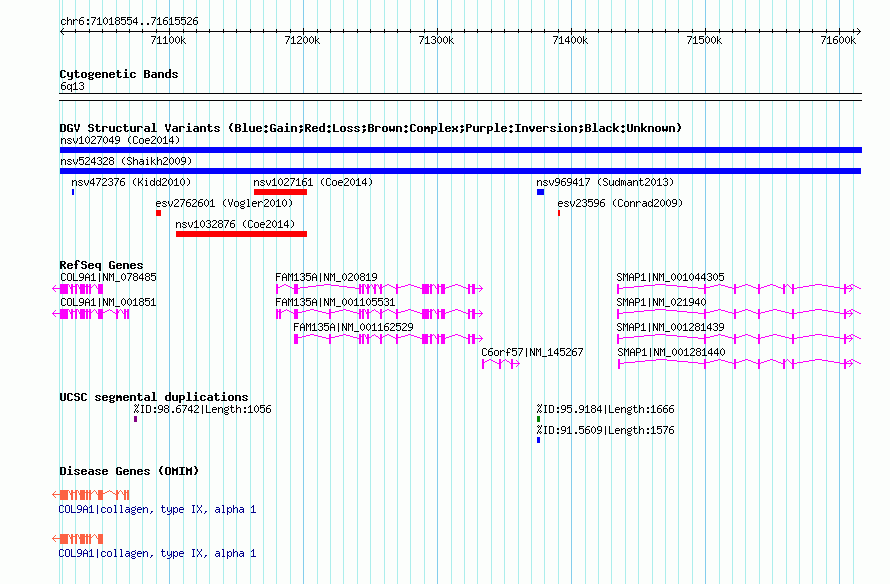The height and width of the screenshot is (584, 890).
Task: Select the SMAP1|NM_021940 label
Action: [661, 302]
